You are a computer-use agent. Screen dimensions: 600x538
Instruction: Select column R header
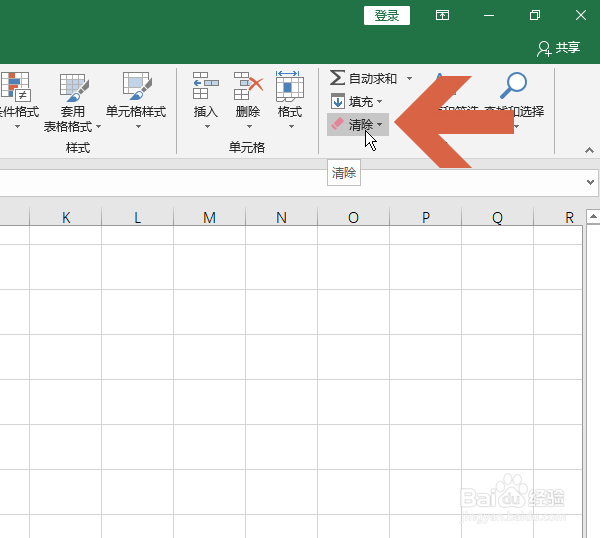click(558, 217)
